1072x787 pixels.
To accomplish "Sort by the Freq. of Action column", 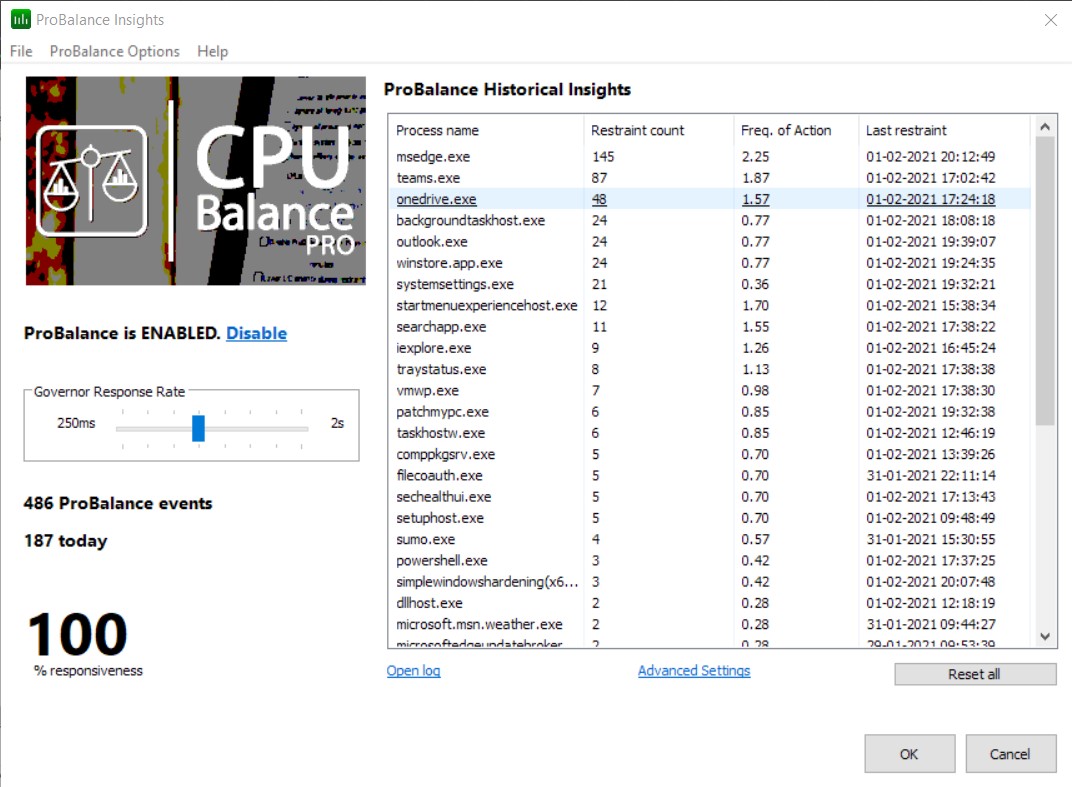I will pos(796,130).
